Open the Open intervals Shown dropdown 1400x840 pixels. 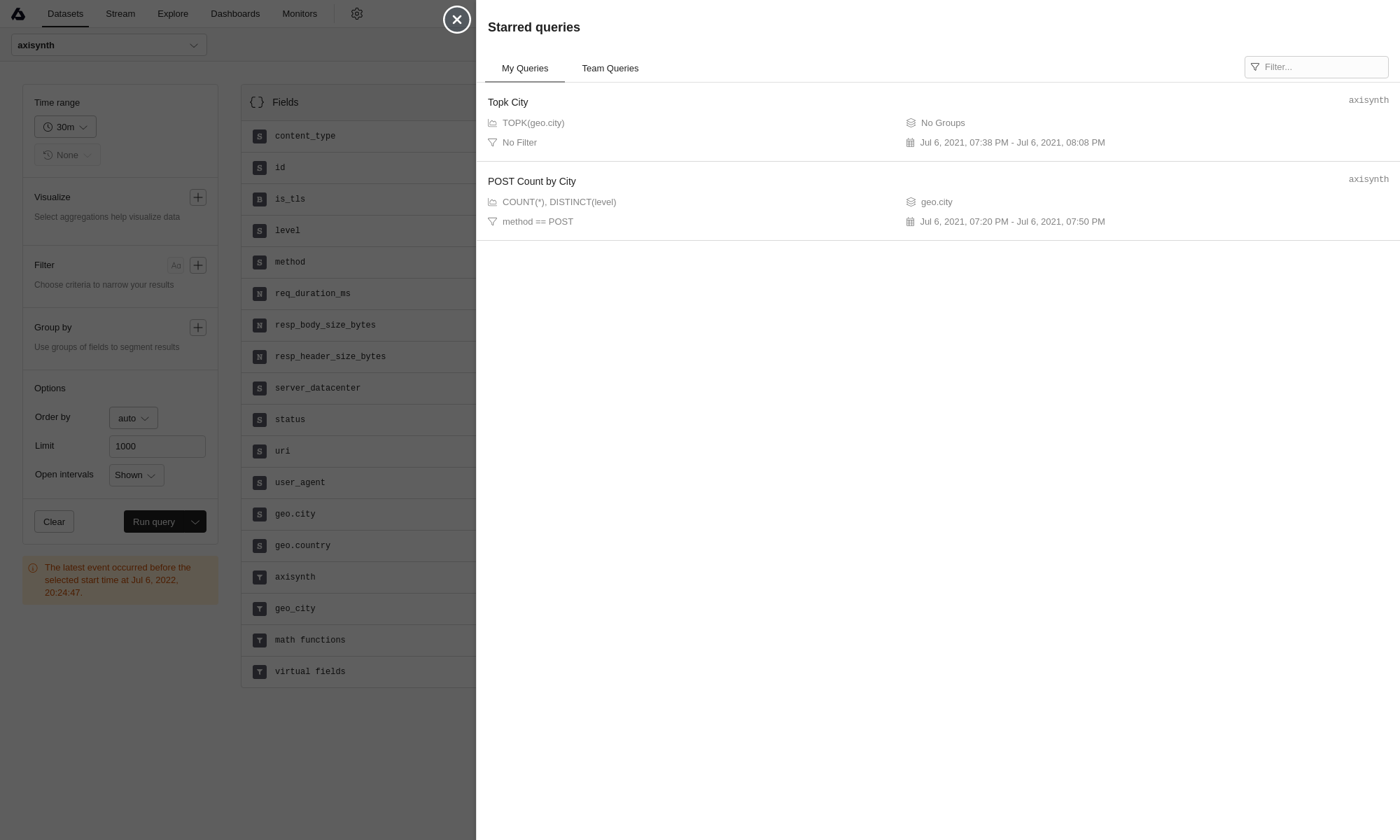click(136, 475)
